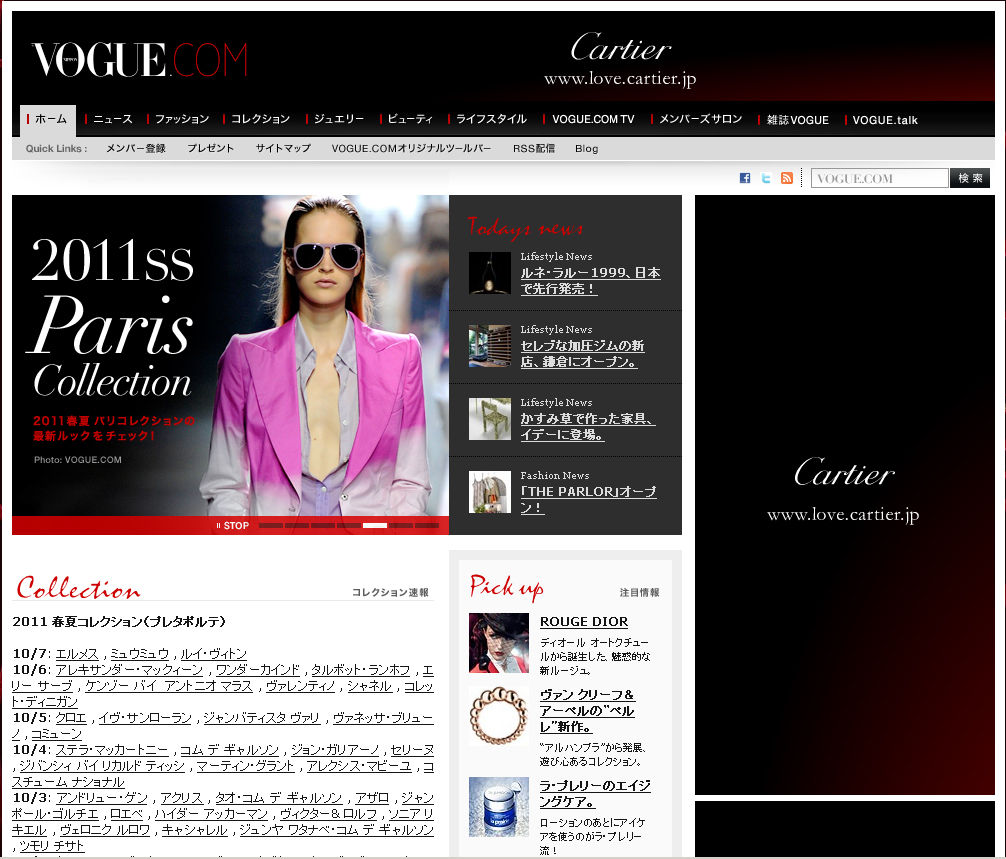Open the lamp thumbnail in Todays news
The width and height of the screenshot is (1006, 859).
pos(490,273)
